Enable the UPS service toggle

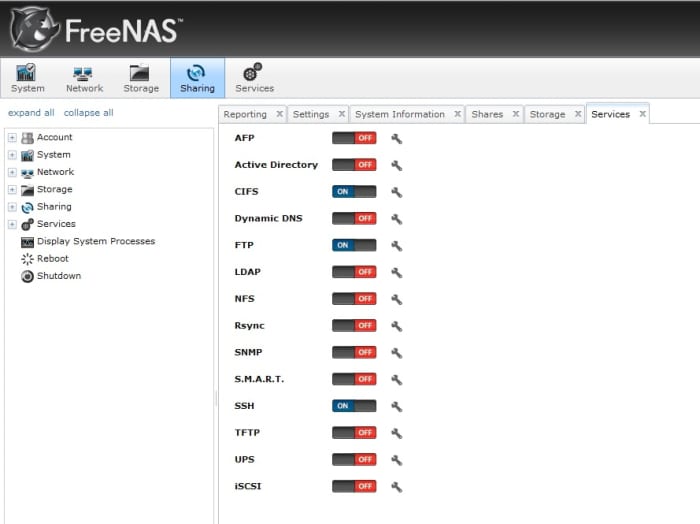coord(354,459)
